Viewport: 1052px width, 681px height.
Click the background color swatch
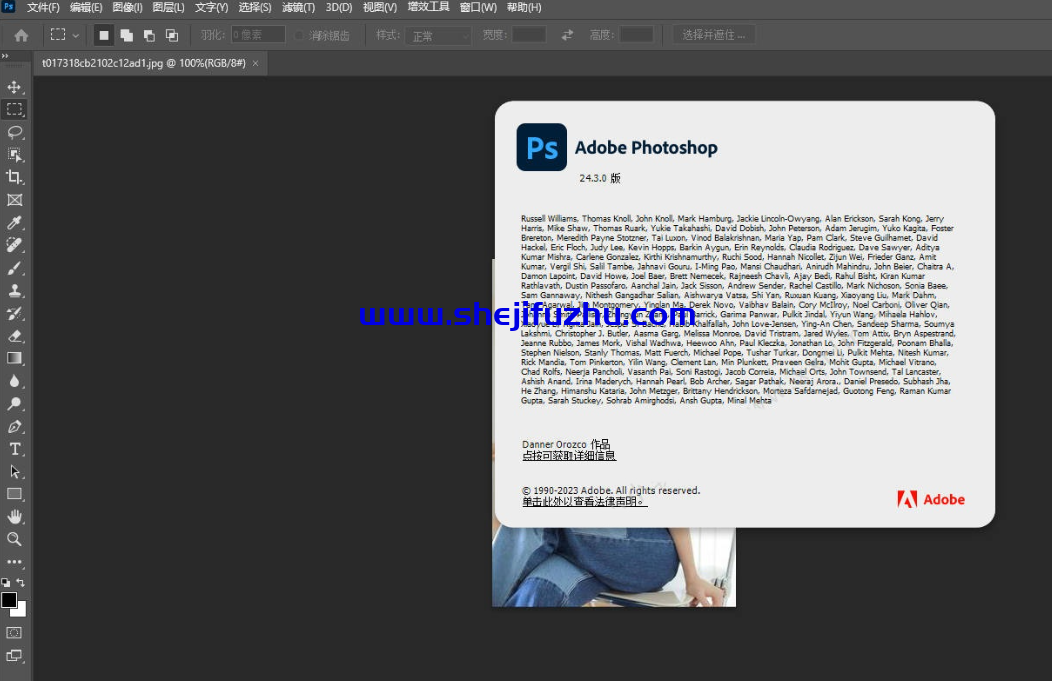pyautogui.click(x=21, y=610)
